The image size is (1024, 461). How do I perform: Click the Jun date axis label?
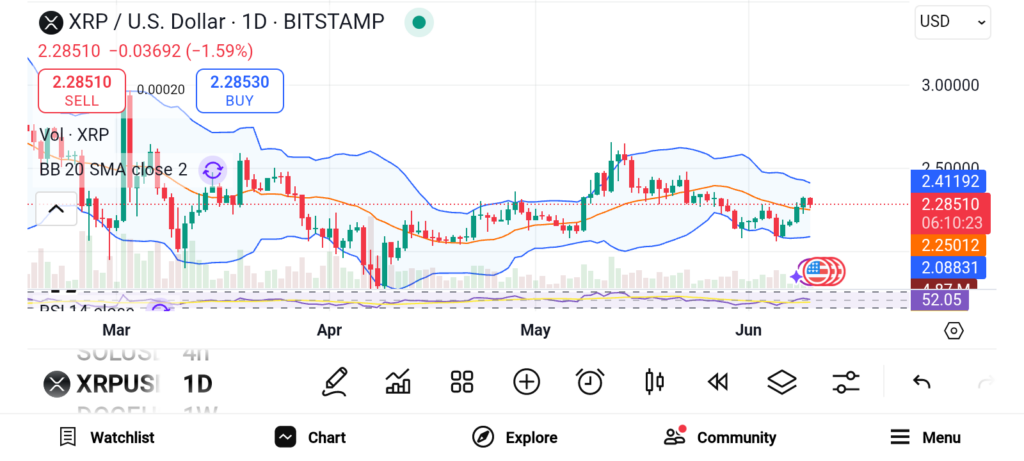748,330
